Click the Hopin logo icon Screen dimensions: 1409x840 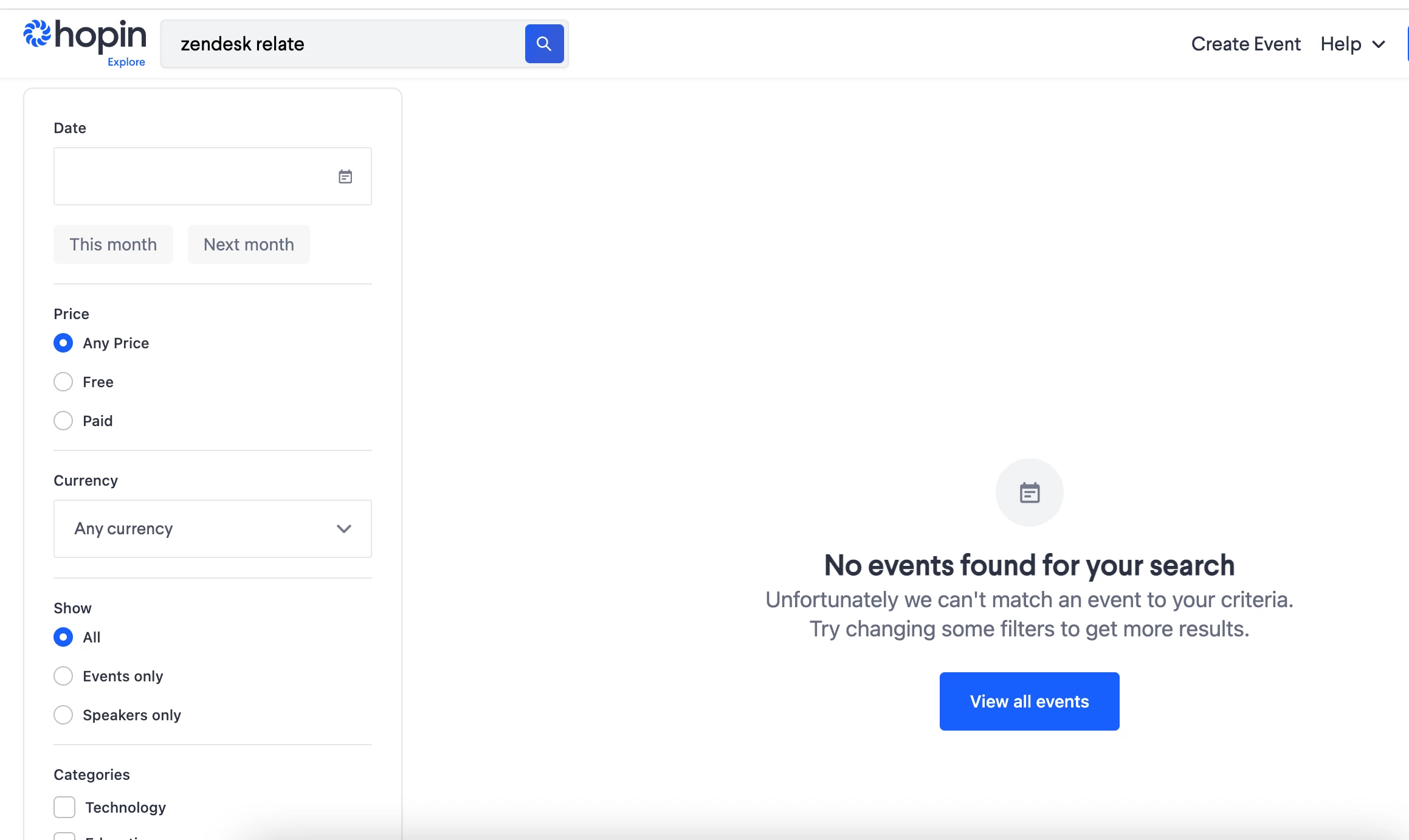click(x=36, y=34)
